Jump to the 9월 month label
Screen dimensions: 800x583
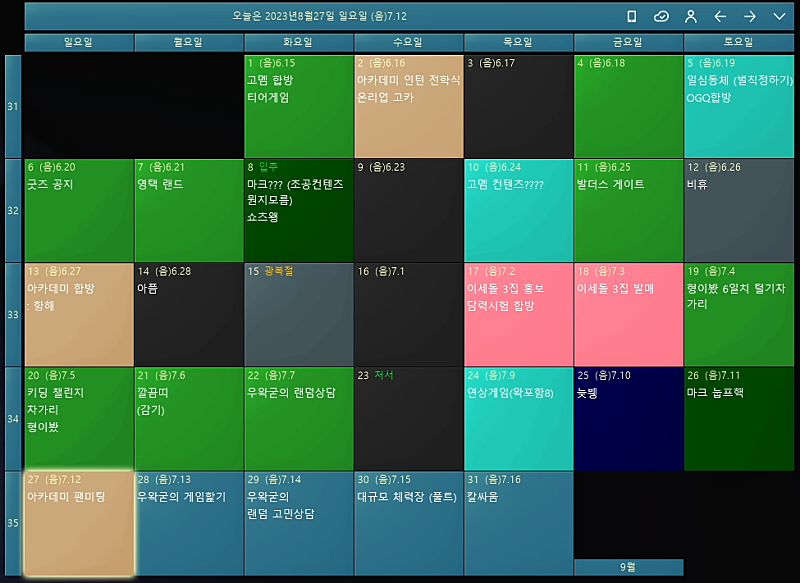point(628,567)
